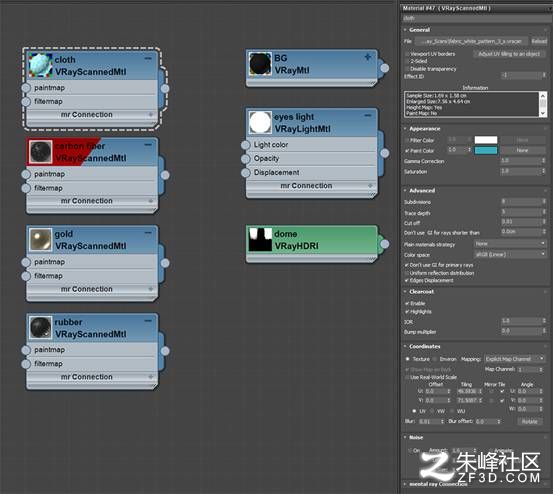
Task: Toggle Viewport UV borders checkbox
Action: (x=407, y=54)
